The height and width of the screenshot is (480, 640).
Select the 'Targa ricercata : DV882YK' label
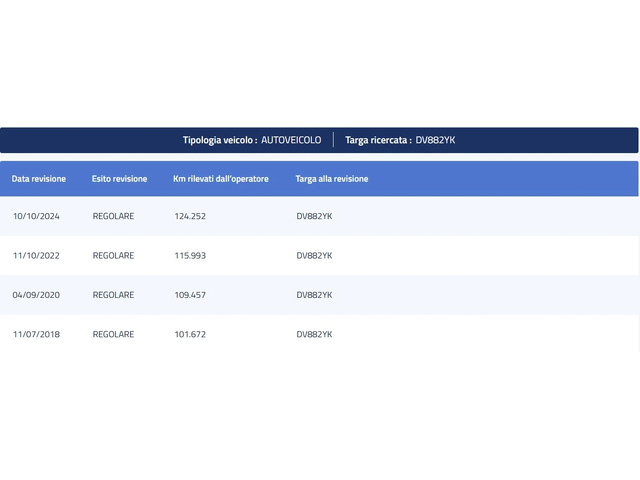[400, 140]
